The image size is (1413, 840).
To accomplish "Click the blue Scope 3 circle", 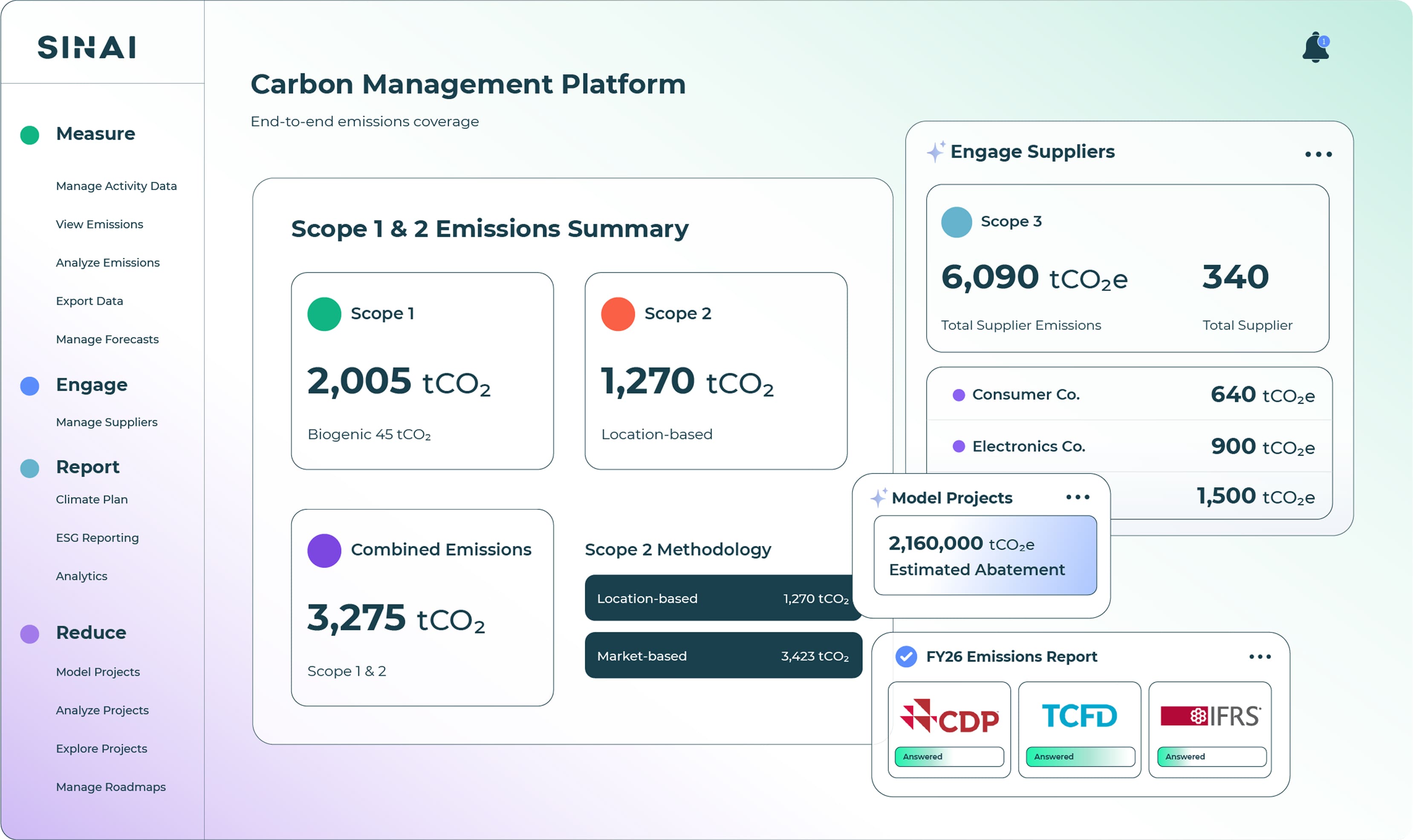I will 957,222.
